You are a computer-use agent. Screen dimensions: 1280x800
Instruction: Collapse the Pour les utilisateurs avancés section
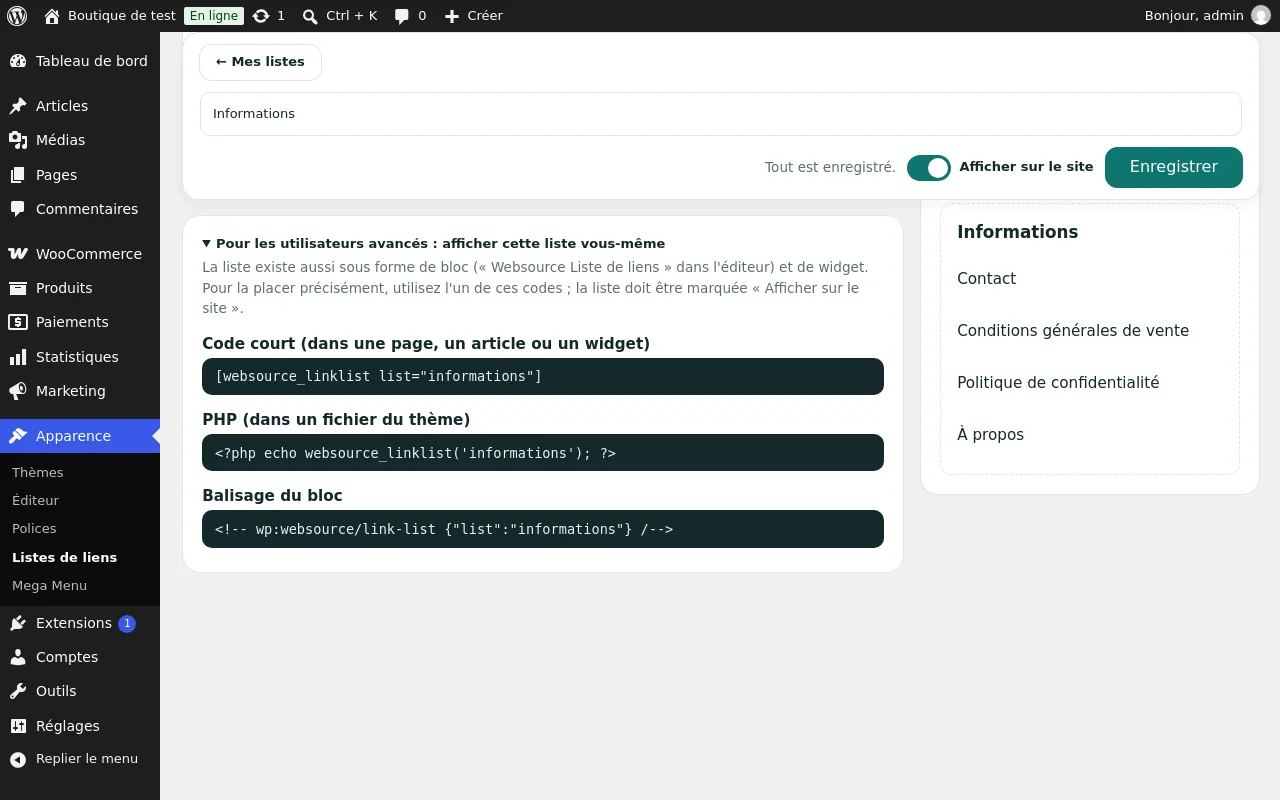(x=433, y=243)
